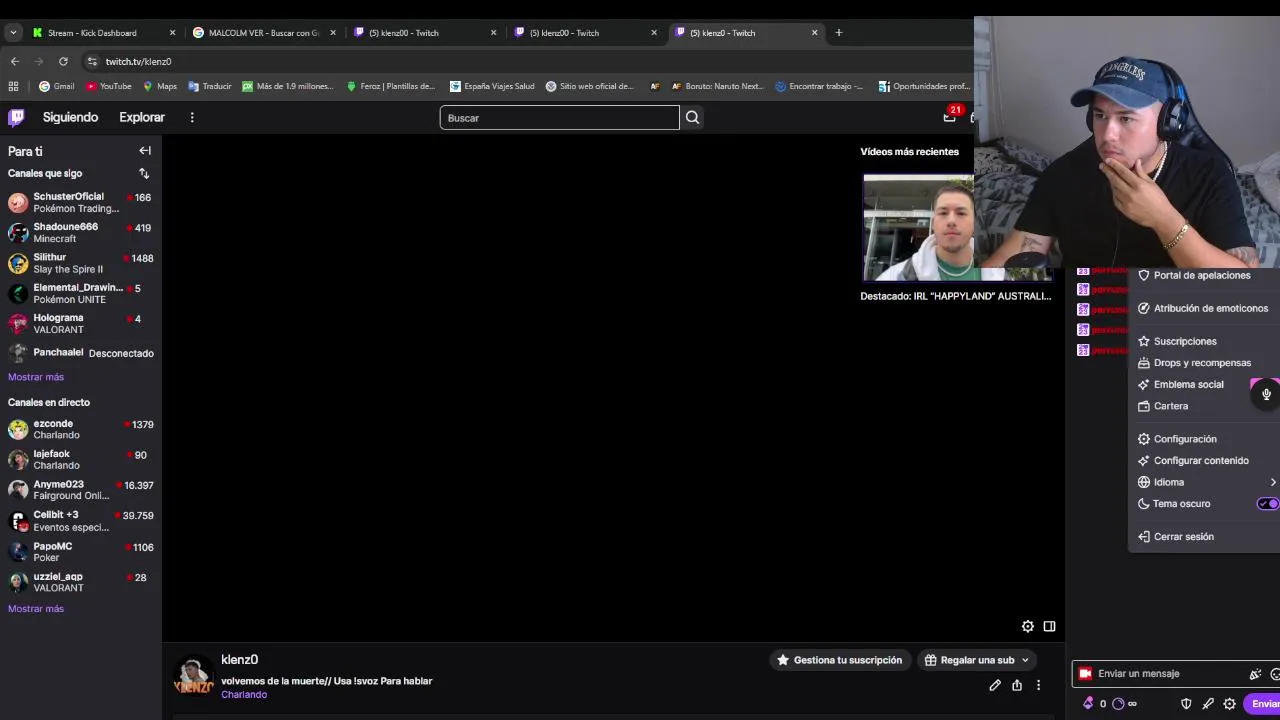Open Anyme023 live channel

point(81,490)
